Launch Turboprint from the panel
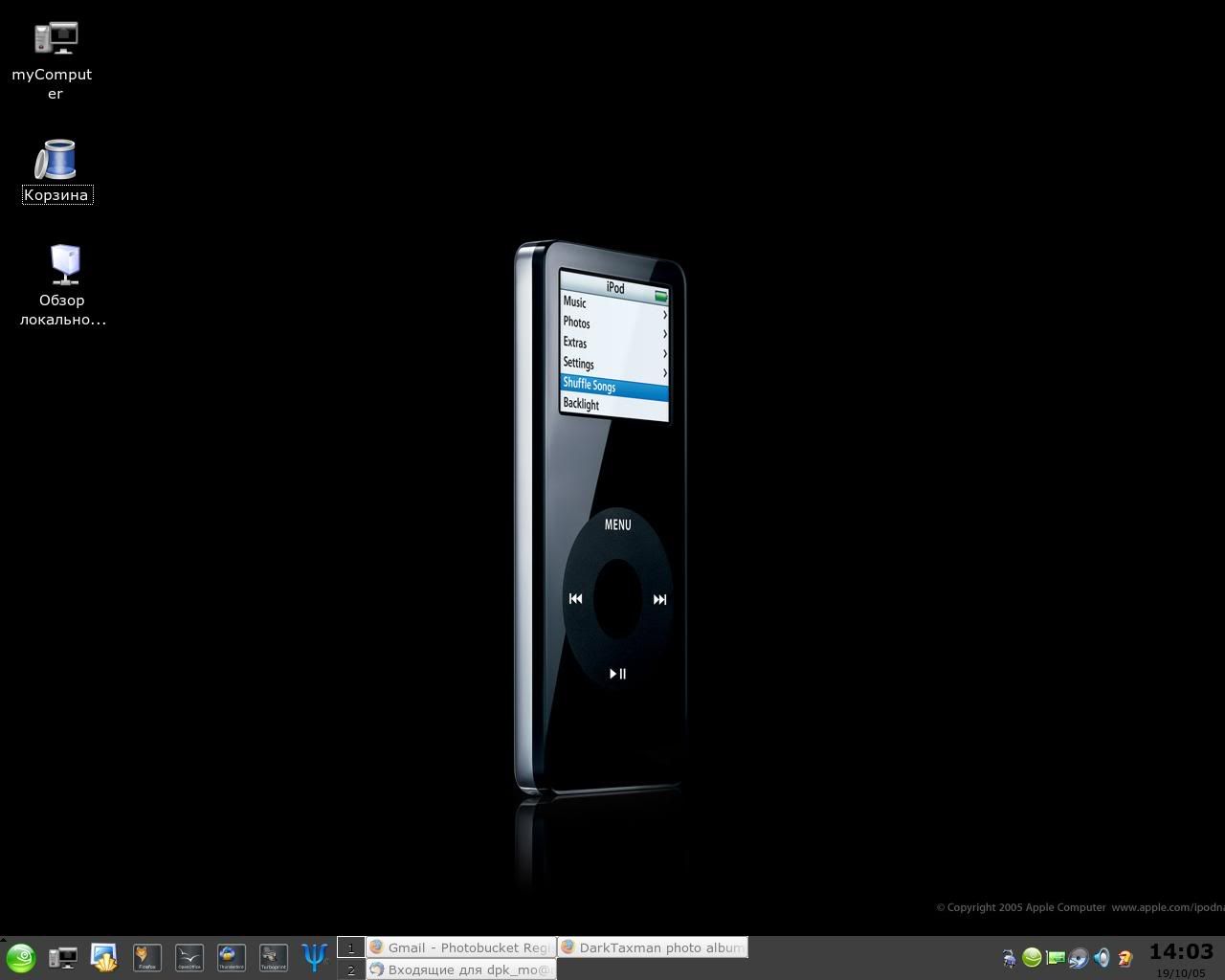Screen dimensions: 1225x980 coord(273,957)
